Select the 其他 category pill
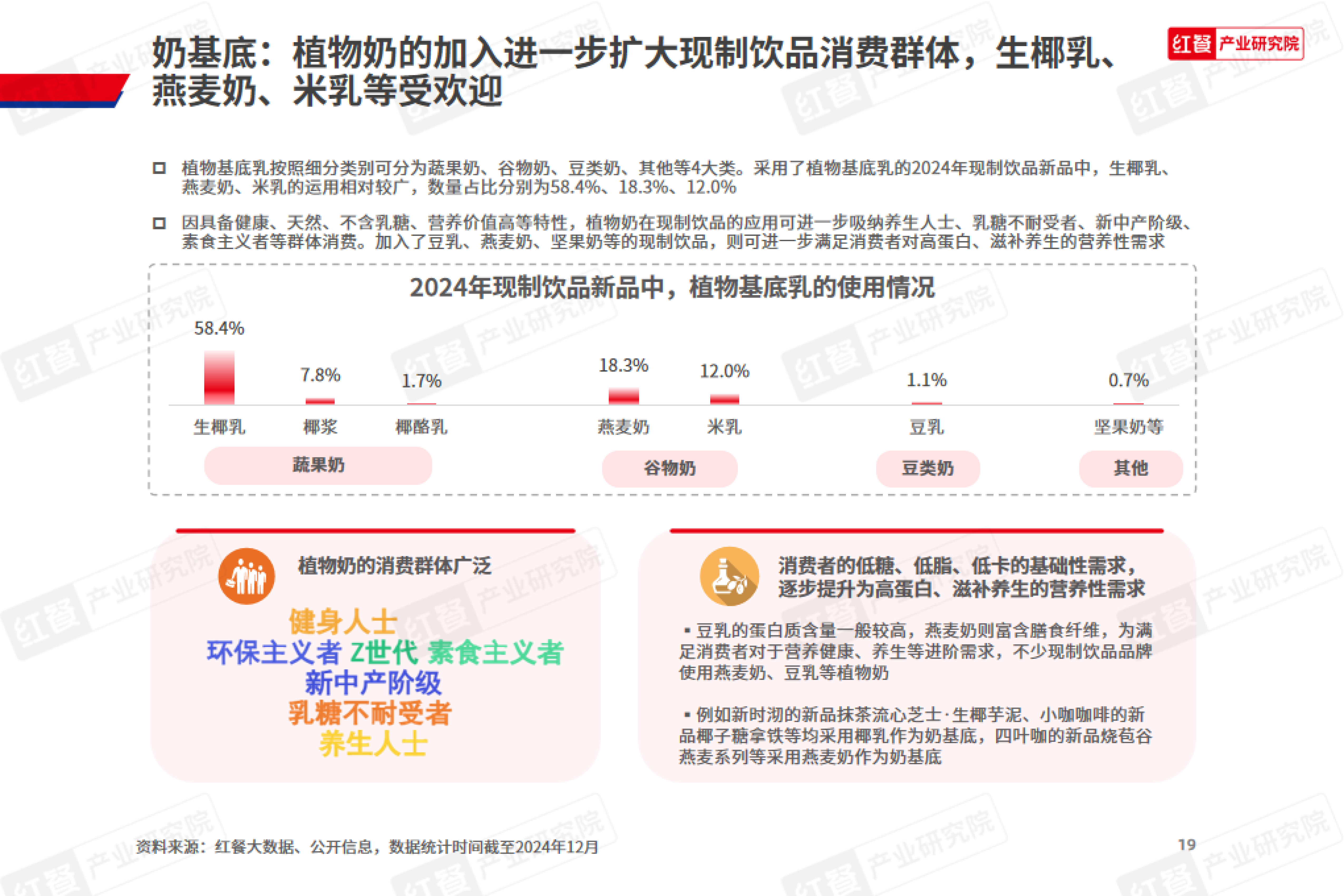The height and width of the screenshot is (896, 1344). pyautogui.click(x=1131, y=469)
